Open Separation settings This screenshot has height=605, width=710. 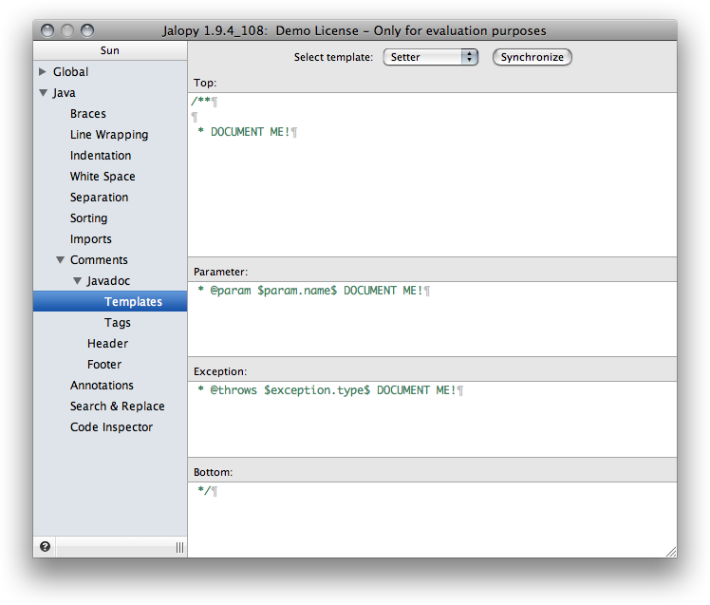coord(99,197)
